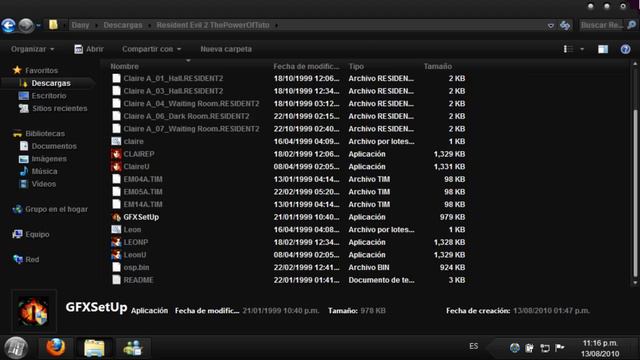This screenshot has width=640, height=360.
Task: Click the LeonU application icon
Action: [x=116, y=255]
